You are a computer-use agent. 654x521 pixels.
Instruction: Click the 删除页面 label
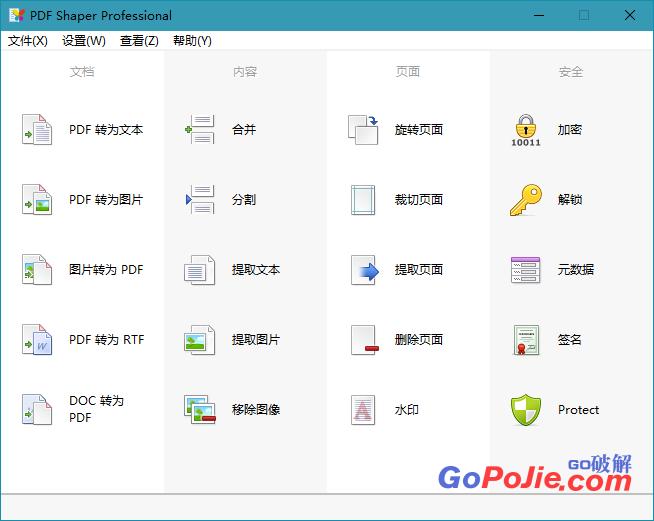pyautogui.click(x=419, y=340)
